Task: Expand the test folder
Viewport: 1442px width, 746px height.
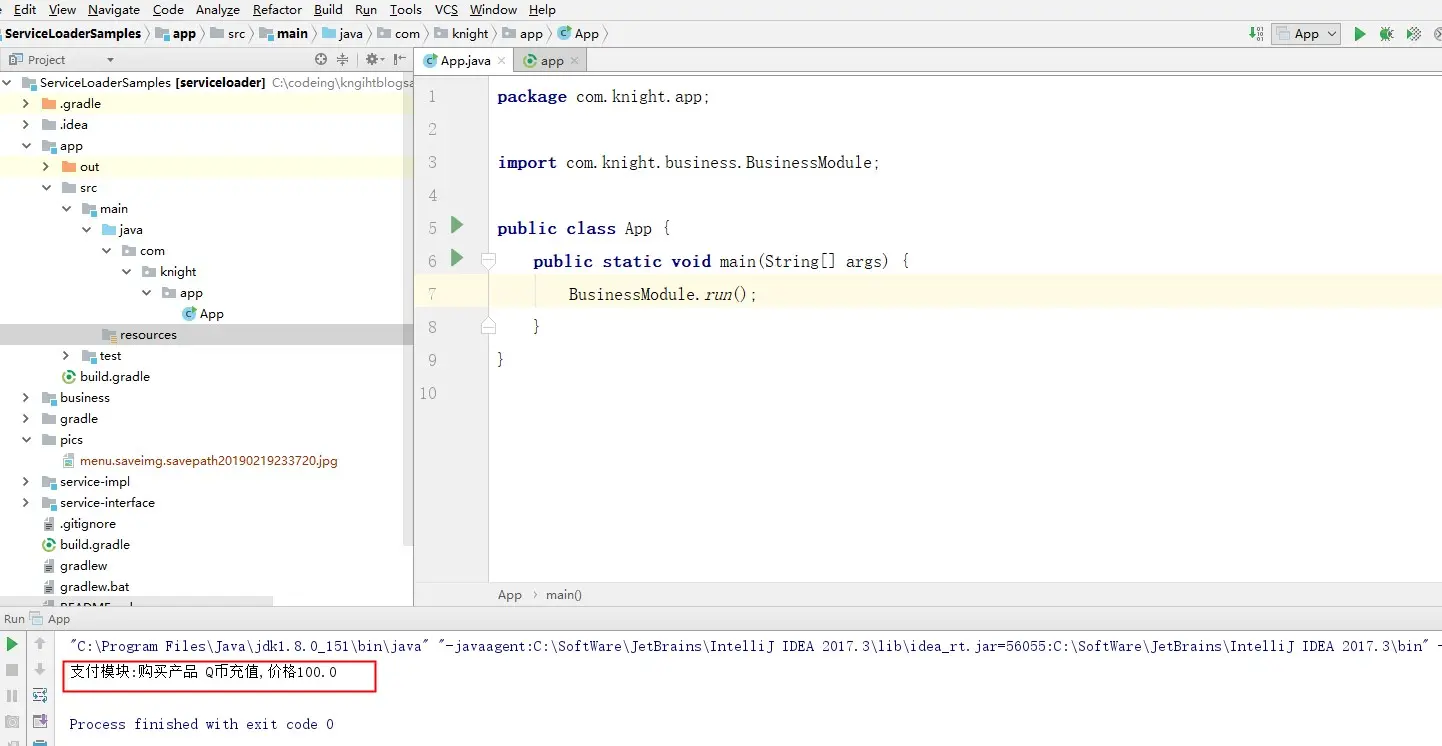Action: tap(66, 356)
